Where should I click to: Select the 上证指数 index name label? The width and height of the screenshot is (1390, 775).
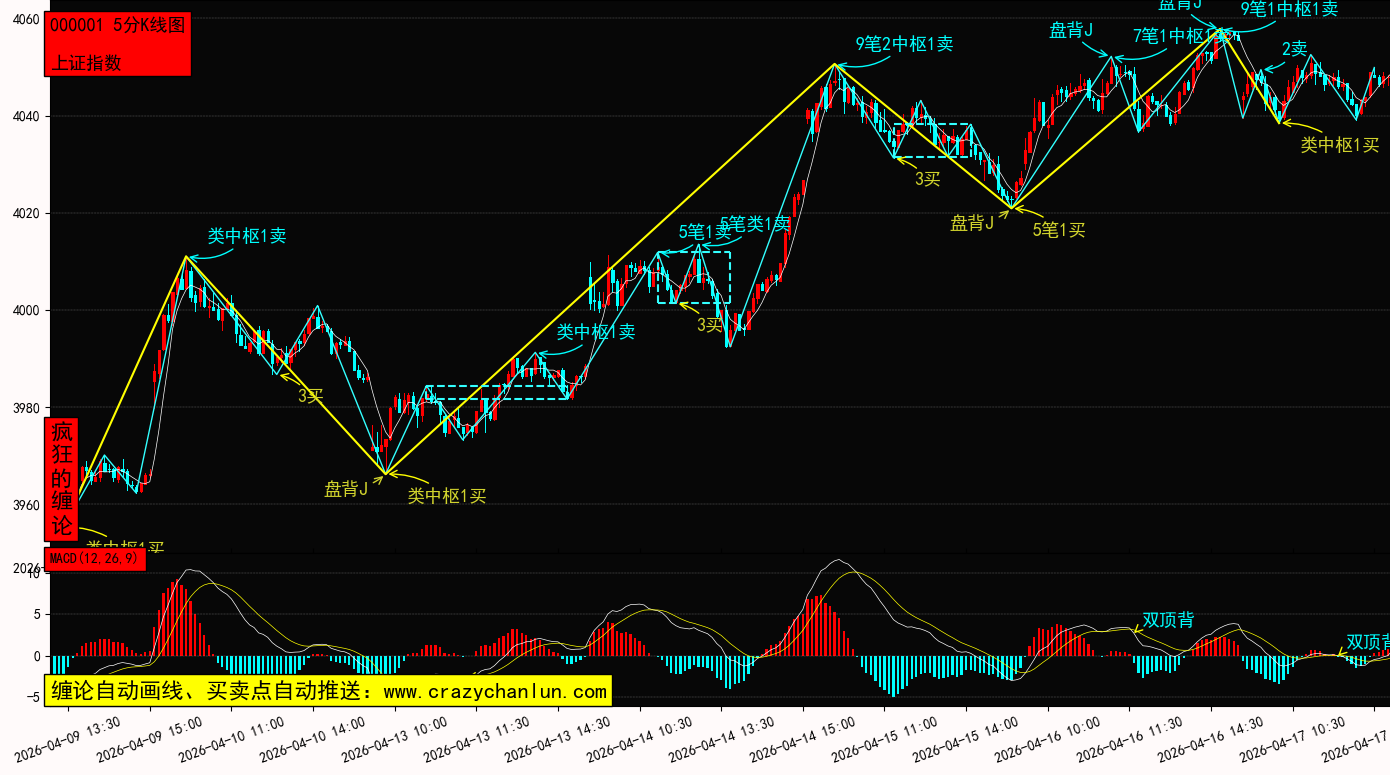86,62
